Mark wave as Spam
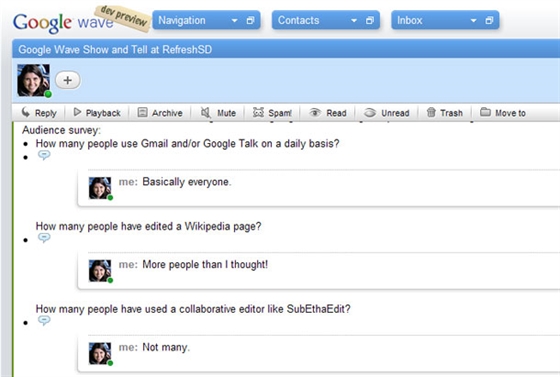The width and height of the screenshot is (560, 377). (x=272, y=113)
